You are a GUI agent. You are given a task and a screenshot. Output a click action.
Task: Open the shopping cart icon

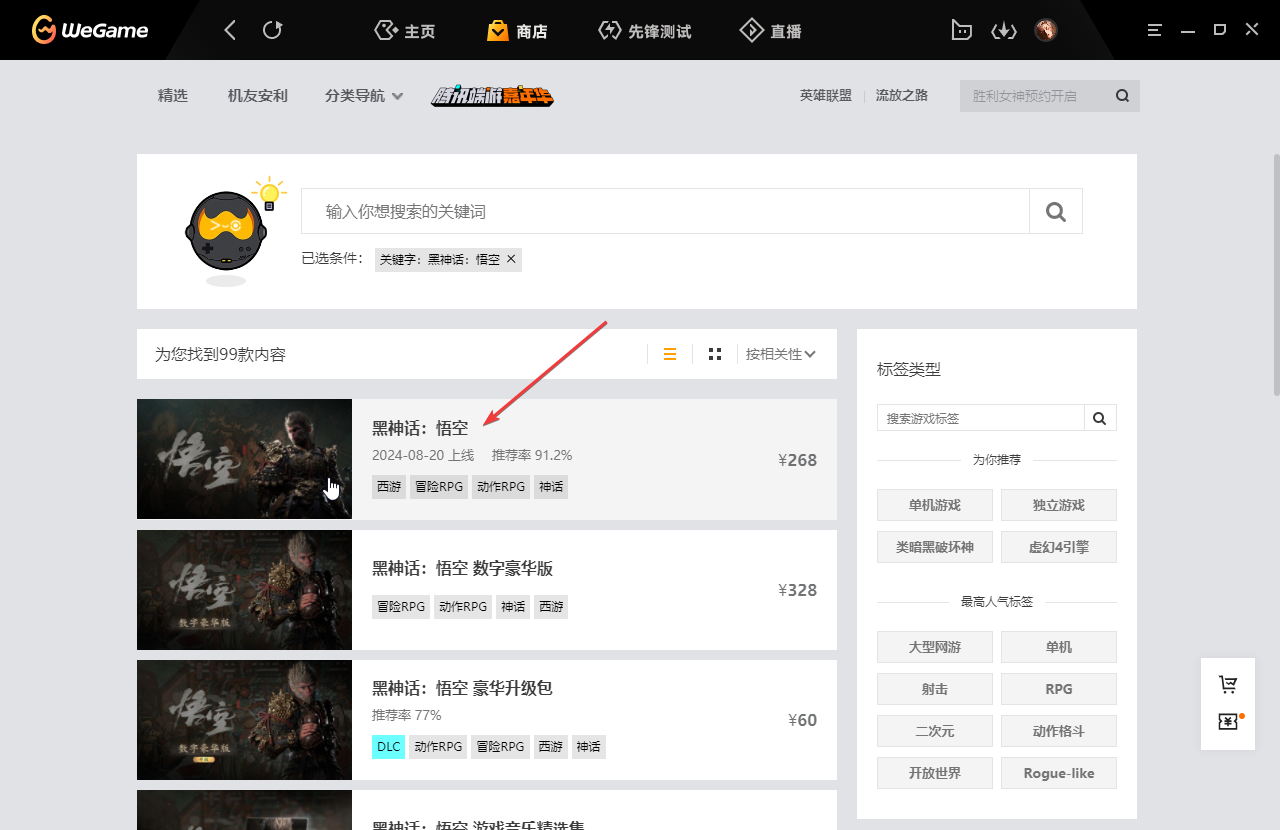click(1228, 685)
